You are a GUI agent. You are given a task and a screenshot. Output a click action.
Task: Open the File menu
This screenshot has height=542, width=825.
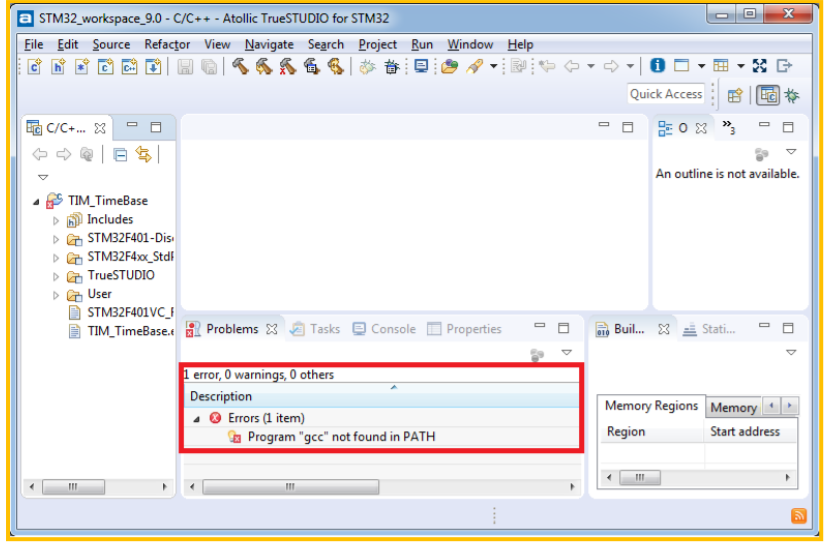pyautogui.click(x=34, y=45)
